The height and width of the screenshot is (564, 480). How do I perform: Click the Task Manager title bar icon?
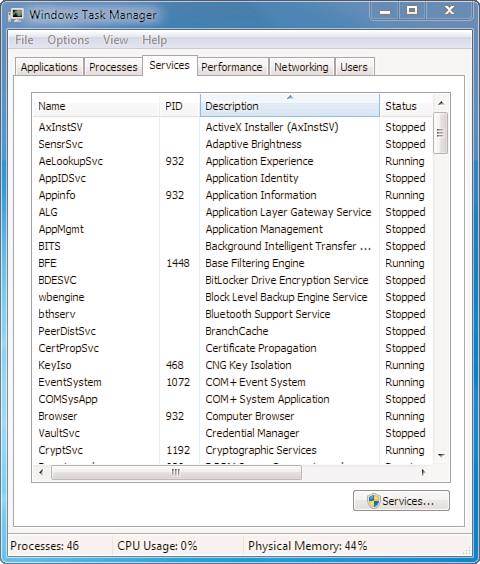(17, 14)
